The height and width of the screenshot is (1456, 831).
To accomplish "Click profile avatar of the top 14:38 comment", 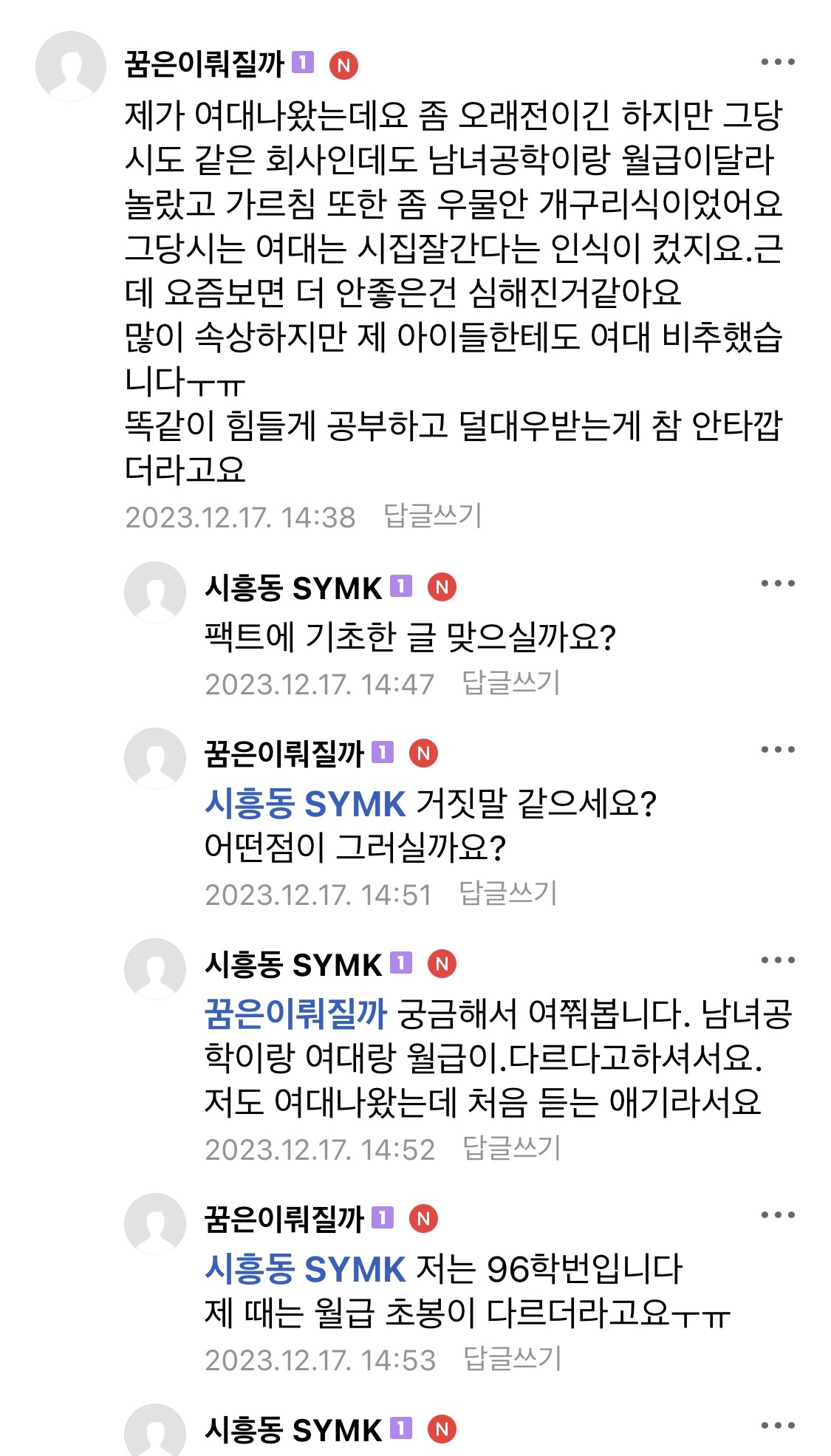I will (71, 66).
